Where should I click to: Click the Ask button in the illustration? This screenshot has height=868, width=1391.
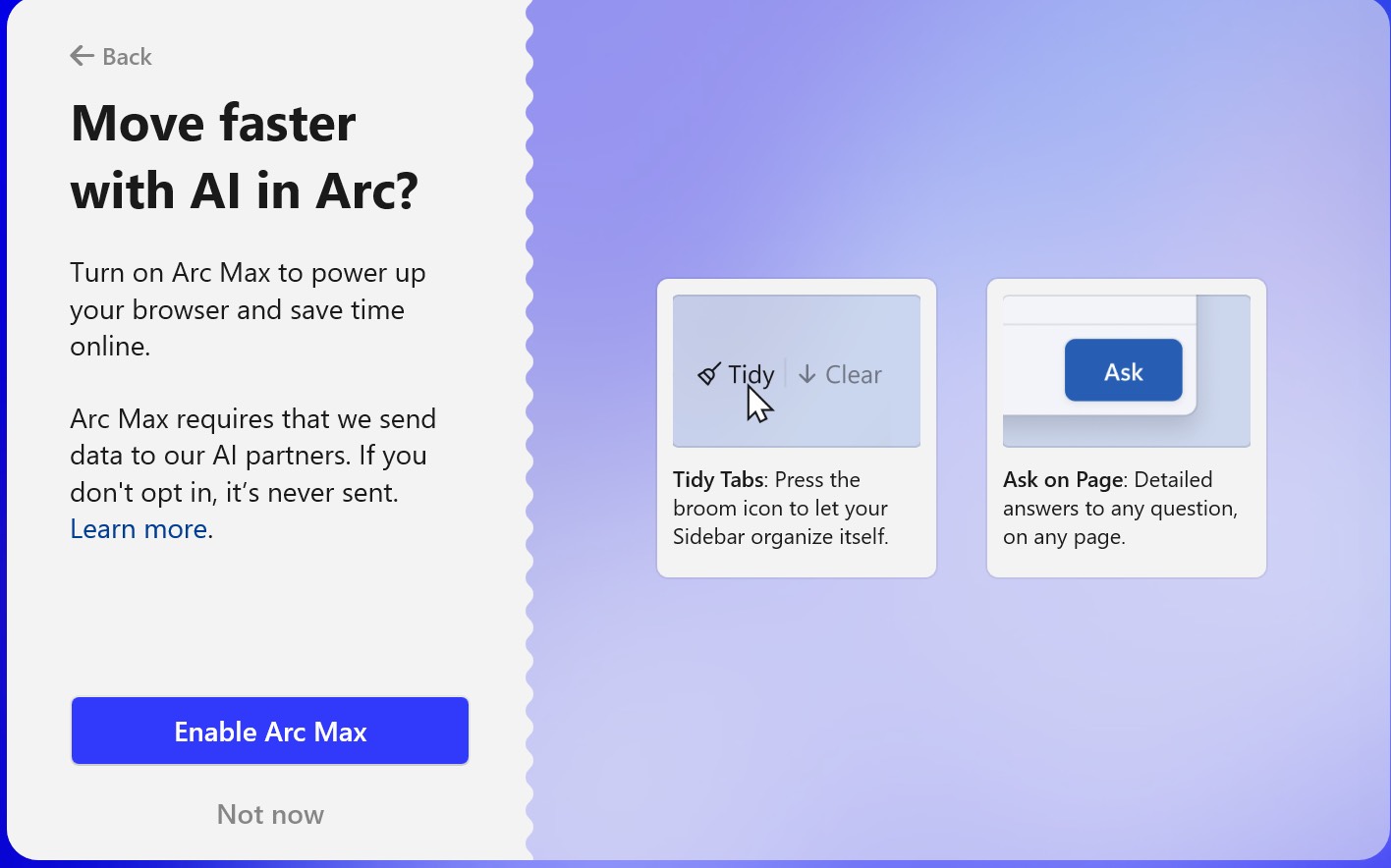(1123, 370)
